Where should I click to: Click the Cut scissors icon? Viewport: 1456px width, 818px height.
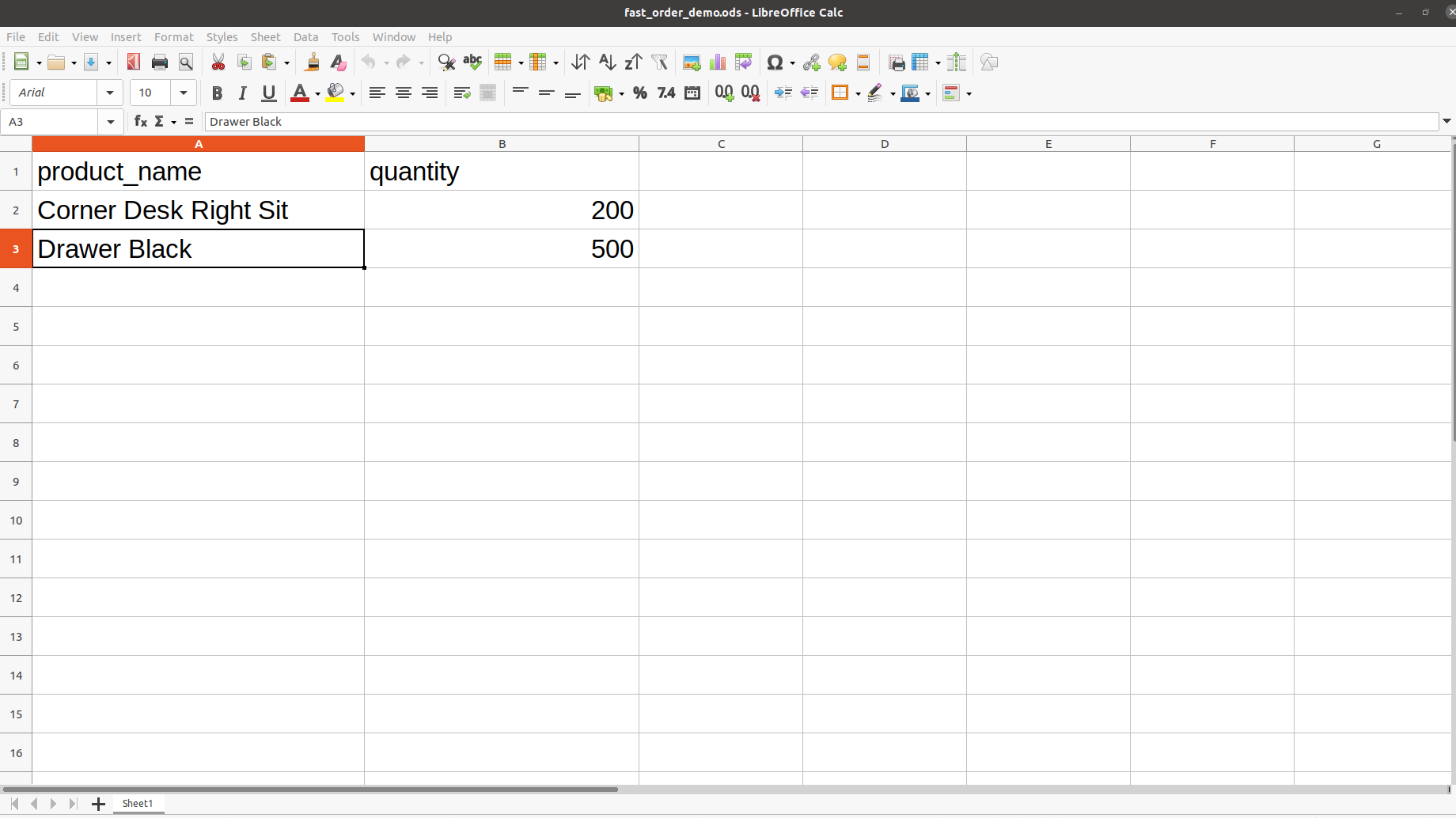click(x=218, y=62)
